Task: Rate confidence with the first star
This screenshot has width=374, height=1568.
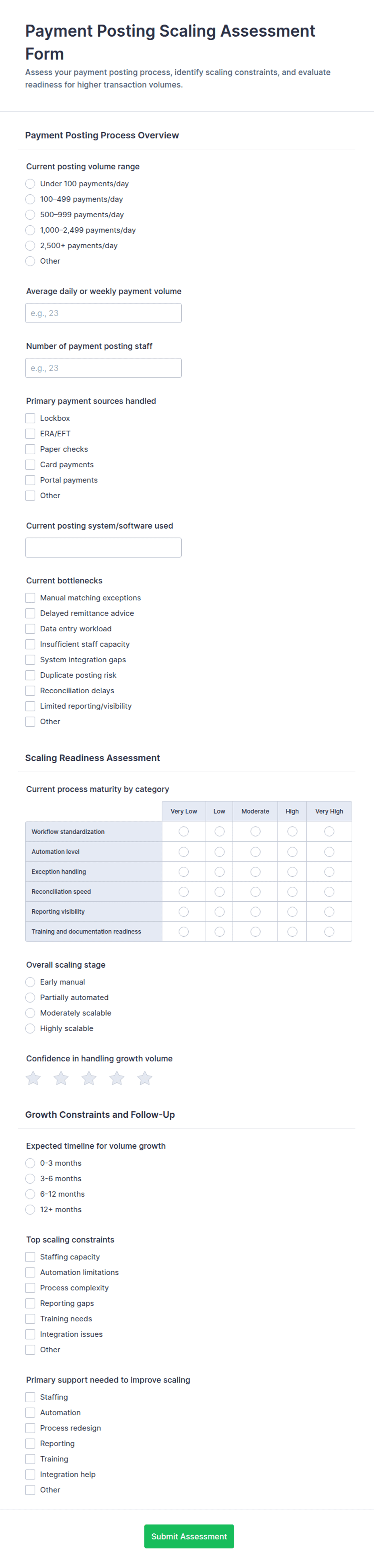Action: [33, 1079]
